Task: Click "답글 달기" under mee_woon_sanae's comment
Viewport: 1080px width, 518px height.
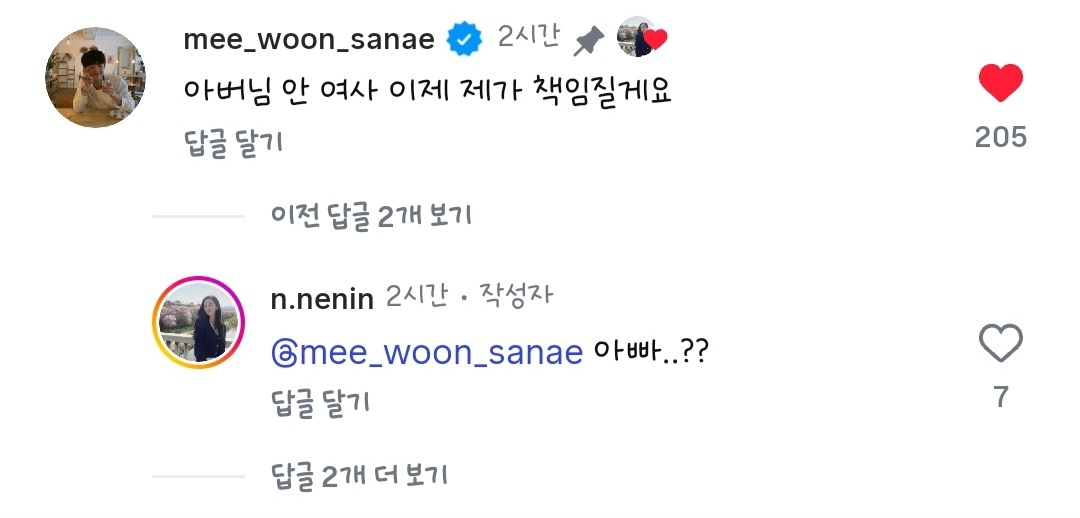Action: click(234, 143)
